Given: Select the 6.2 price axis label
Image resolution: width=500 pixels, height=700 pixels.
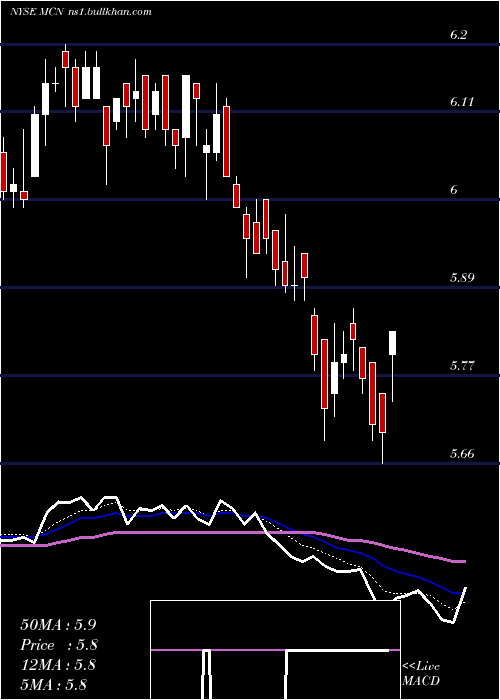Looking at the screenshot, I should pyautogui.click(x=458, y=35).
